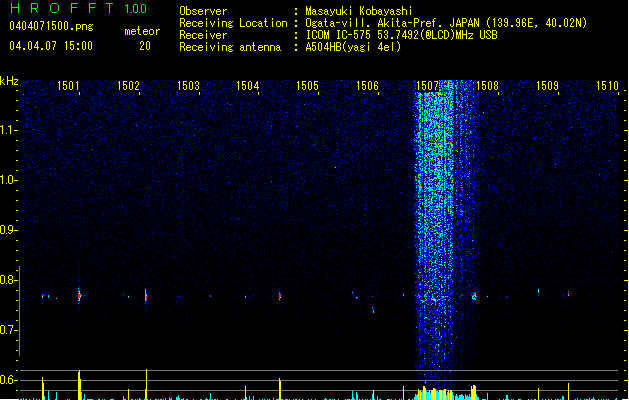Click the meteor echo just after 1502
The image size is (629, 400).
(x=146, y=296)
